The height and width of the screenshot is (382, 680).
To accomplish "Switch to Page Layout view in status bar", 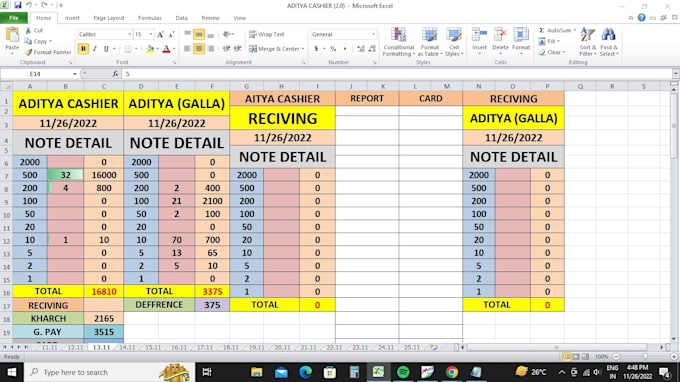I will (576, 356).
